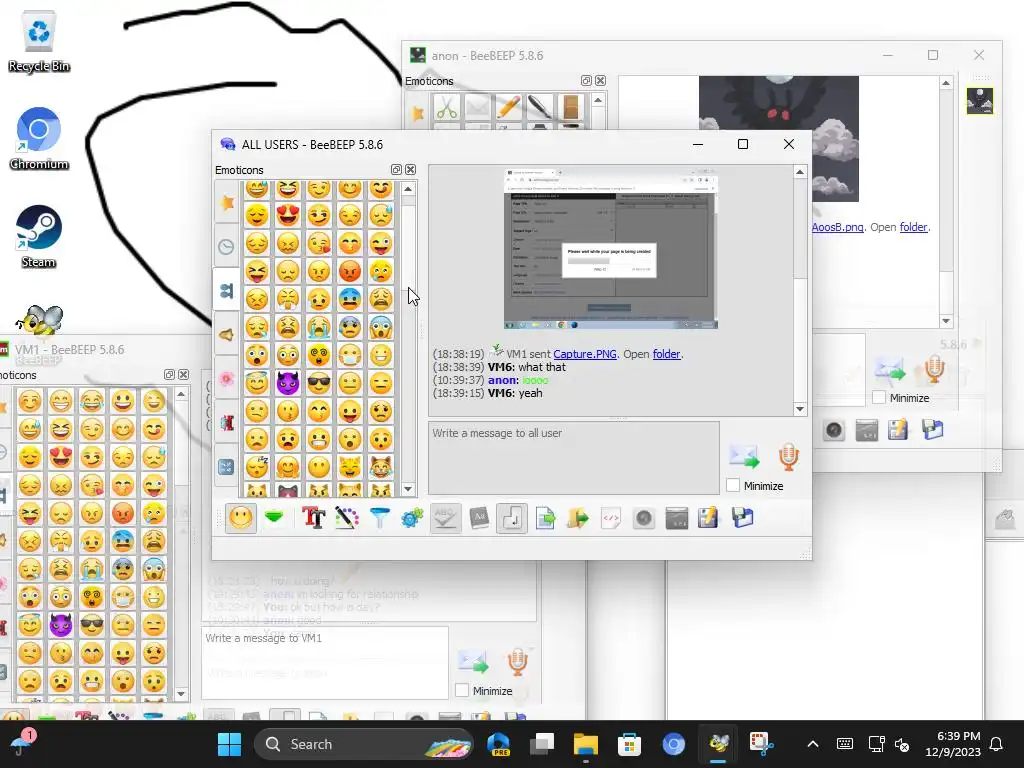1024x768 pixels.
Task: Expand hidden system tray icons chevron
Action: pyautogui.click(x=813, y=744)
